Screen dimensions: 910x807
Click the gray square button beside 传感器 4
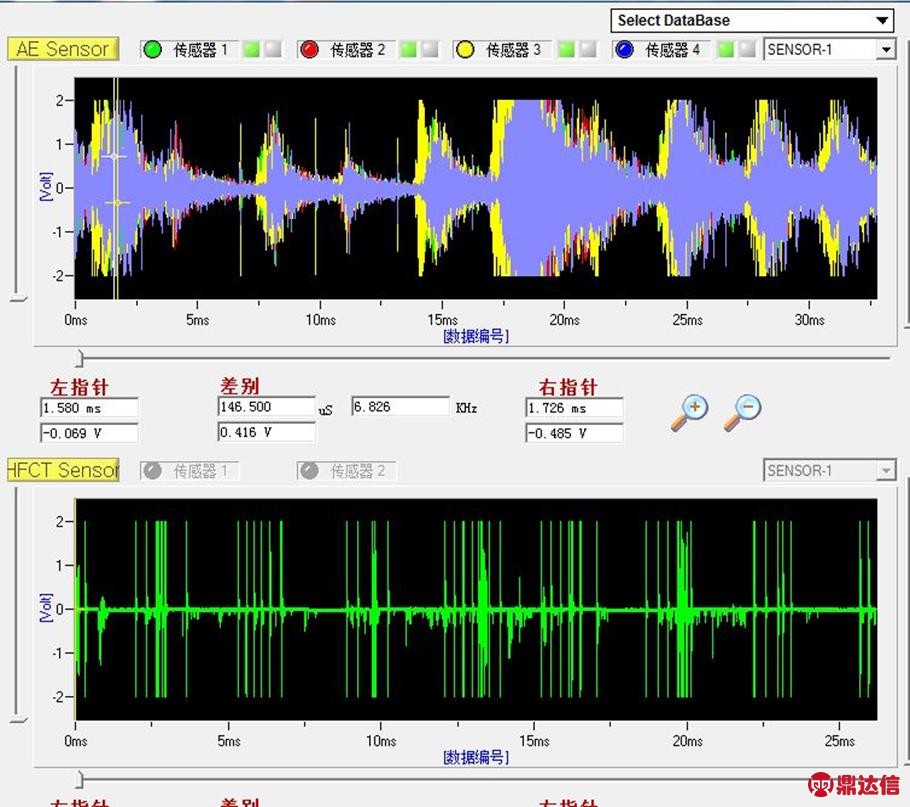click(748, 50)
